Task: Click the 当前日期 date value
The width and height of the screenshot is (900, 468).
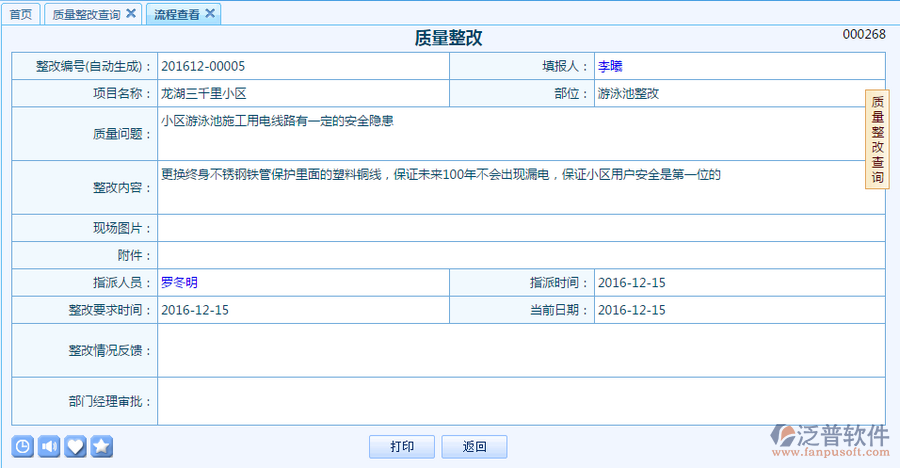Action: coord(632,310)
